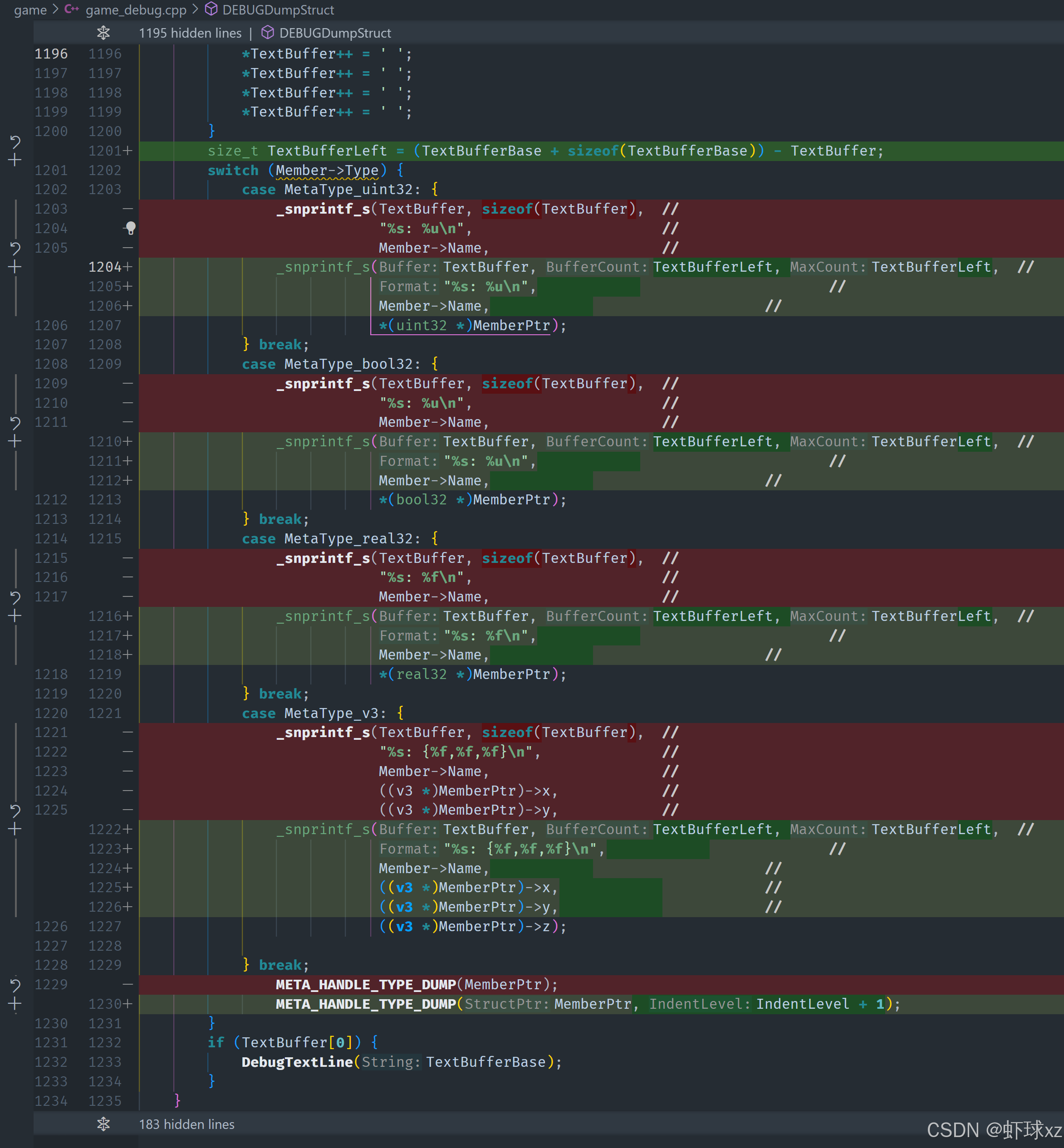Revert the MetaType_uint32 snprintf change
The height and width of the screenshot is (1148, 1064).
pos(15,248)
